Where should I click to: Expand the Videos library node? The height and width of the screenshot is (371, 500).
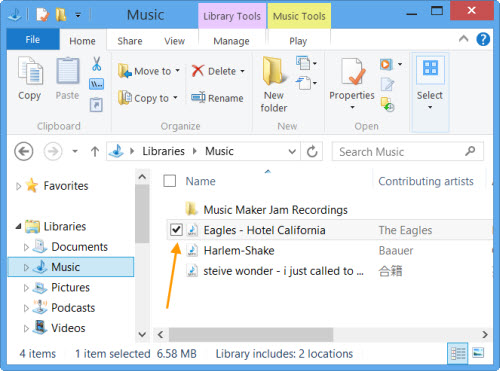point(26,329)
